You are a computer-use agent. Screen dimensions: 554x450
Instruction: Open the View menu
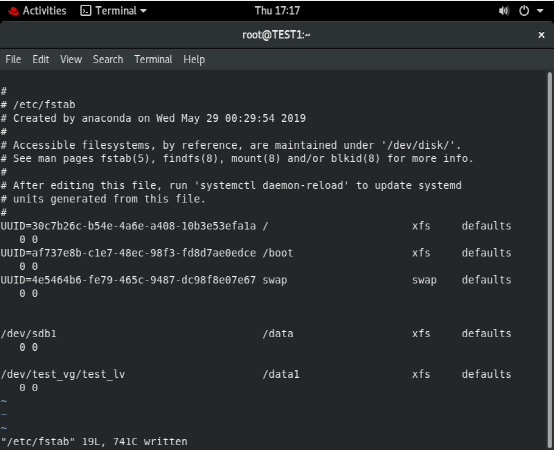click(x=71, y=59)
